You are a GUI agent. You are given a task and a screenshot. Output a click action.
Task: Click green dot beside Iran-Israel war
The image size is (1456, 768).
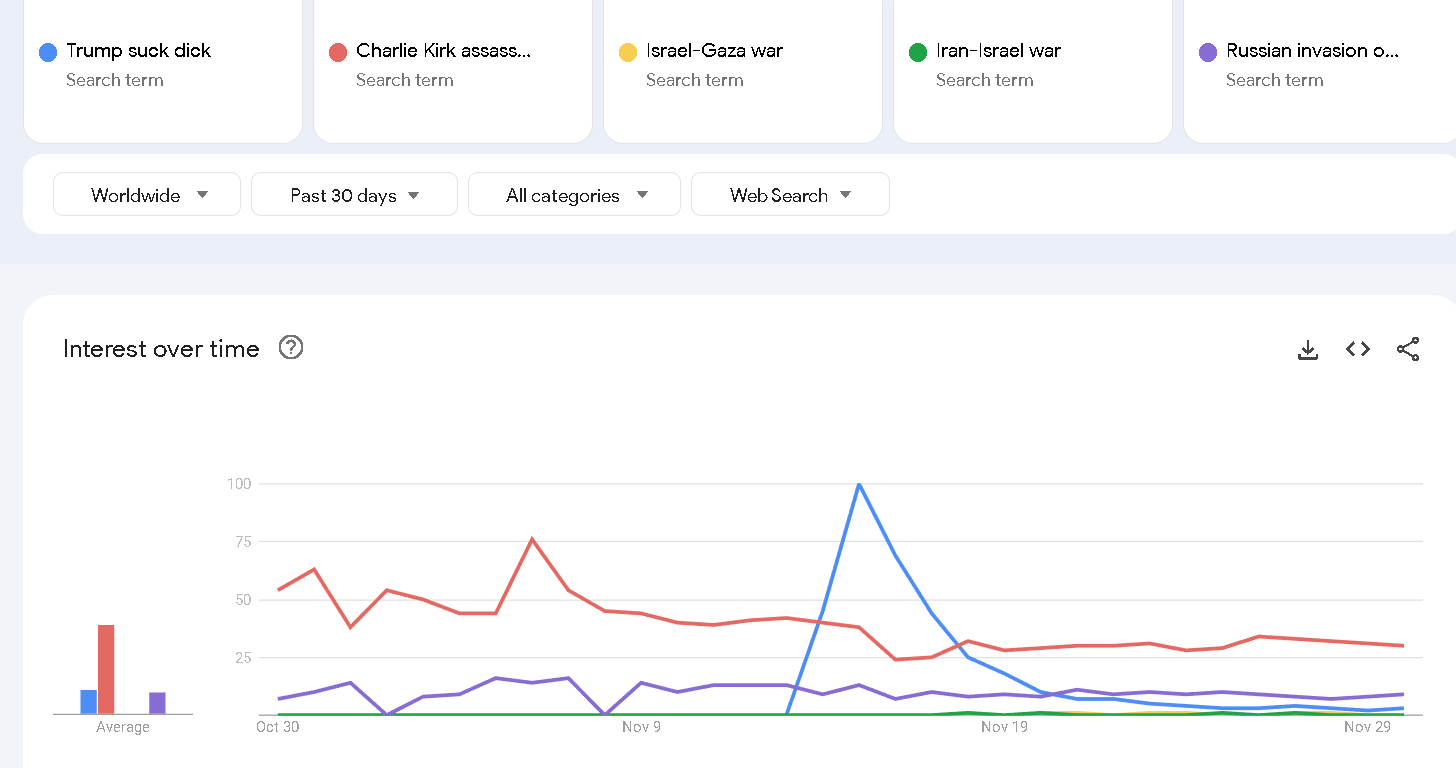(918, 52)
